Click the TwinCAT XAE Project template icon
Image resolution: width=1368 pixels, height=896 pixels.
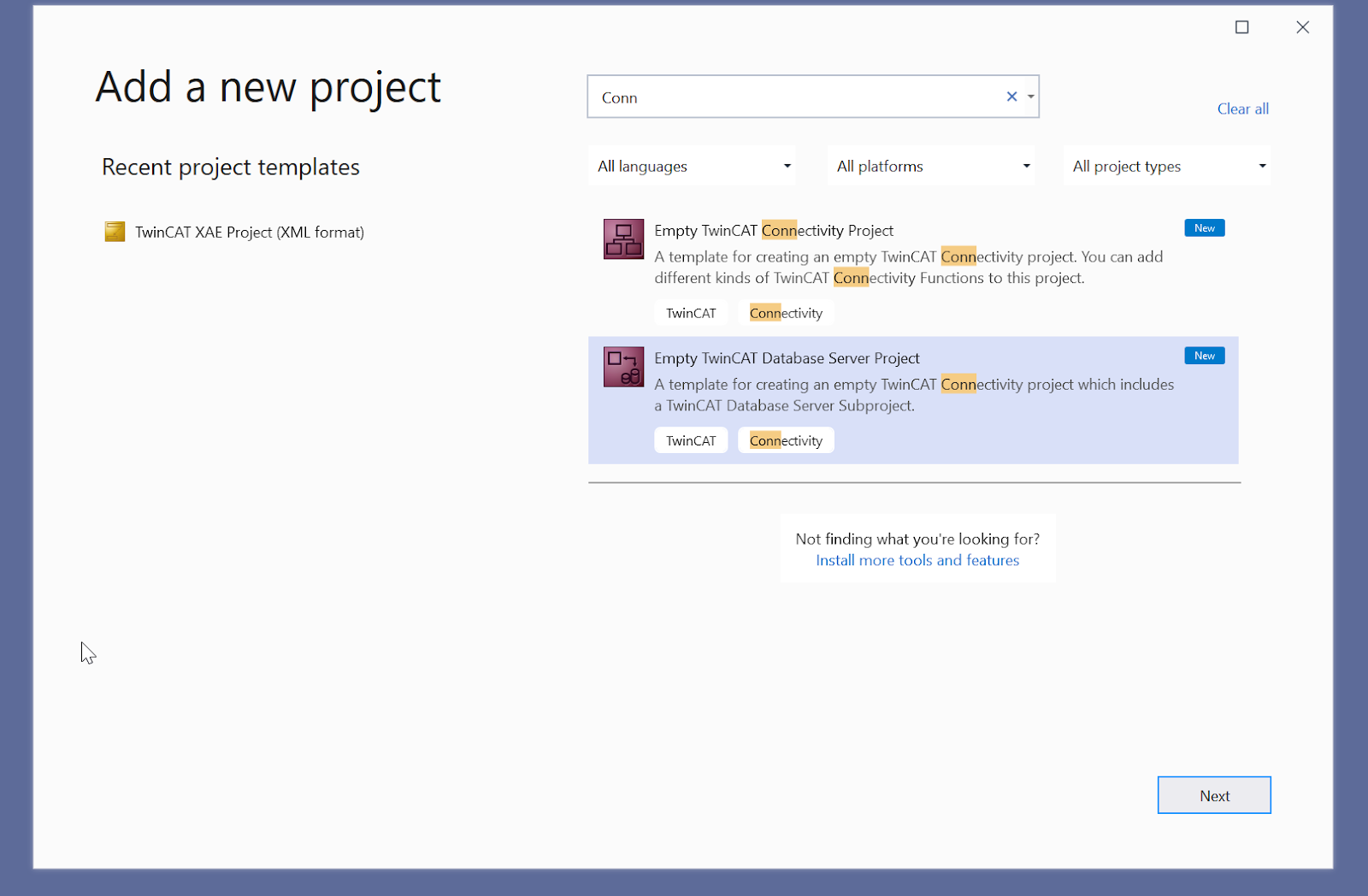tap(115, 232)
